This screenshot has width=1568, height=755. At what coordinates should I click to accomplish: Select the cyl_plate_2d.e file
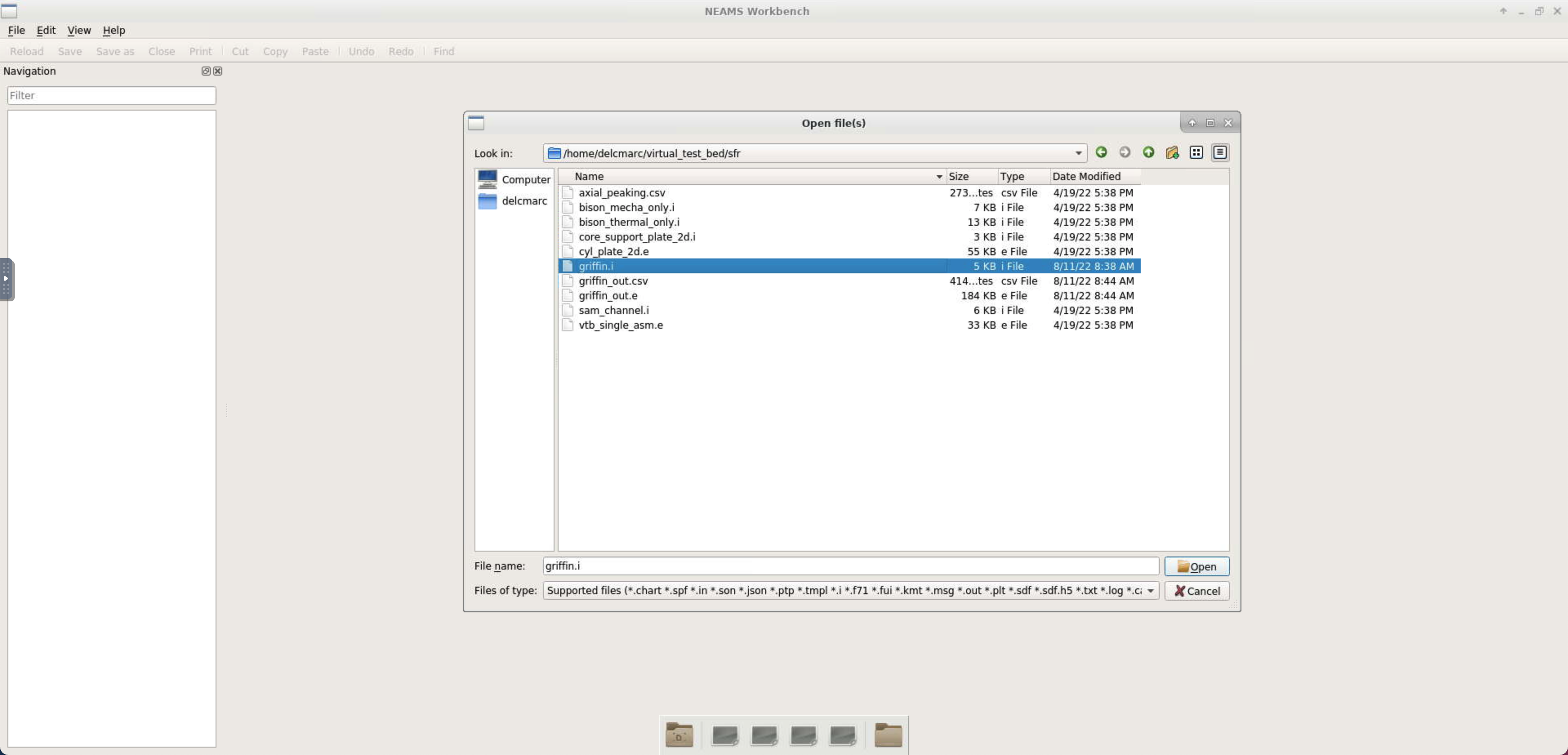(x=849, y=252)
